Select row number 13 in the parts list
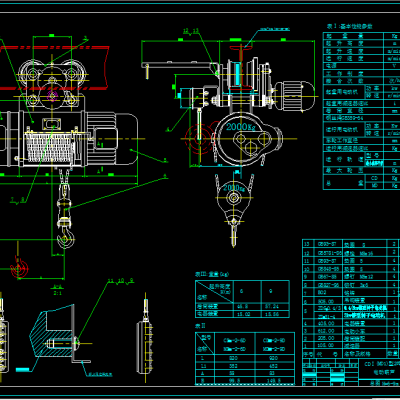Screen dimensions: 400x400 click(x=307, y=244)
